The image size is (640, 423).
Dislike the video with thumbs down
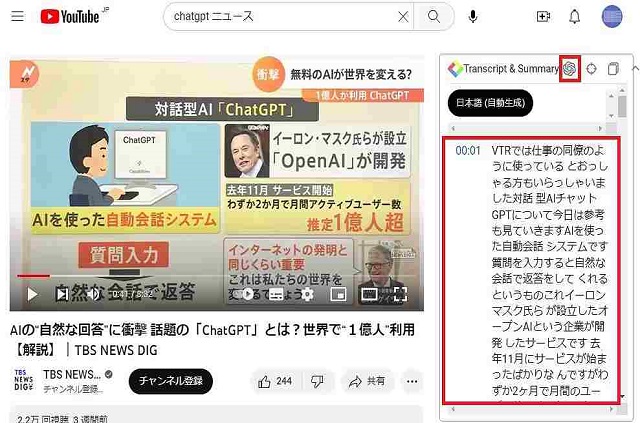click(x=317, y=381)
